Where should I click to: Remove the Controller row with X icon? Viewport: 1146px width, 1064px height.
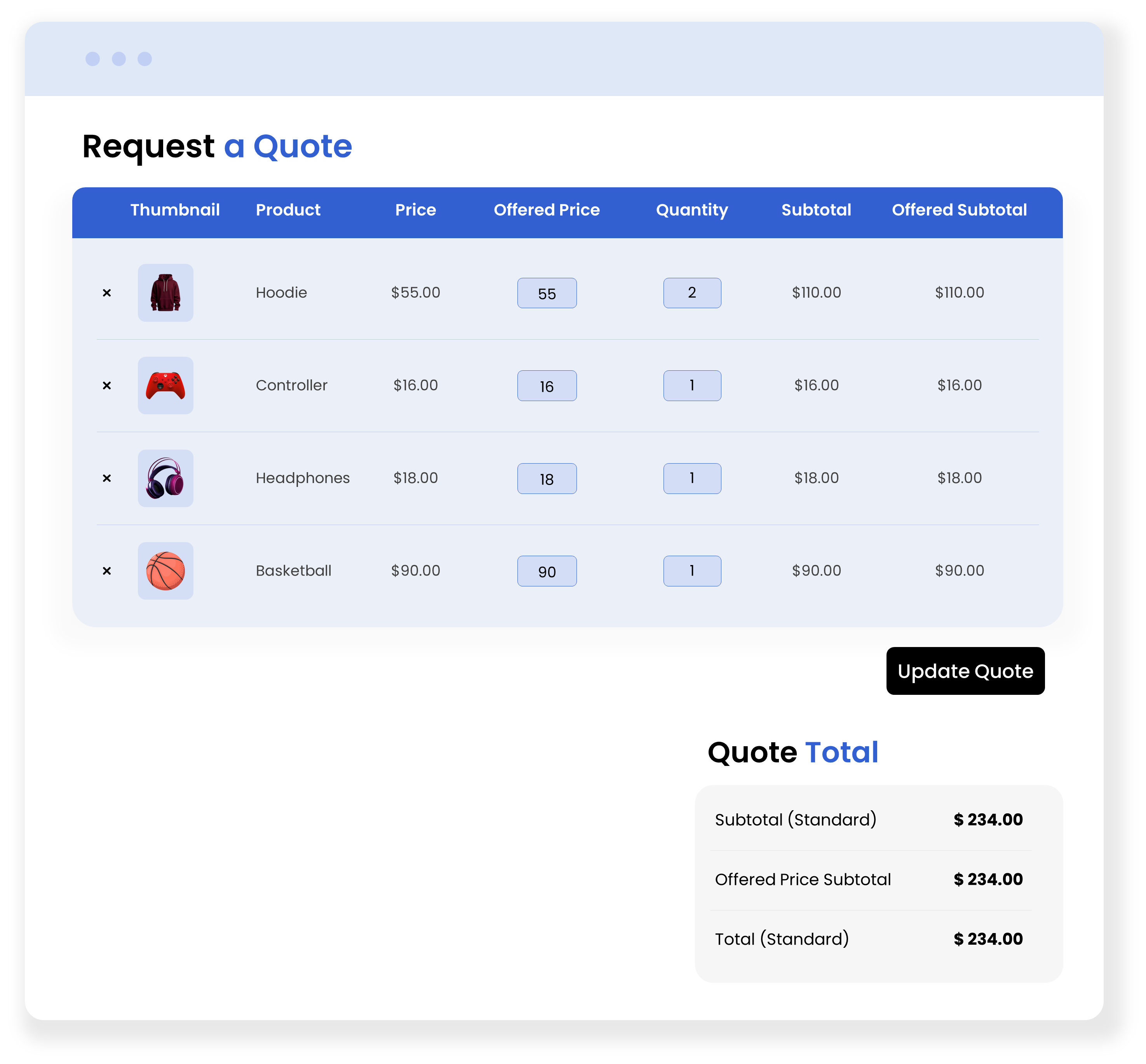click(x=106, y=386)
